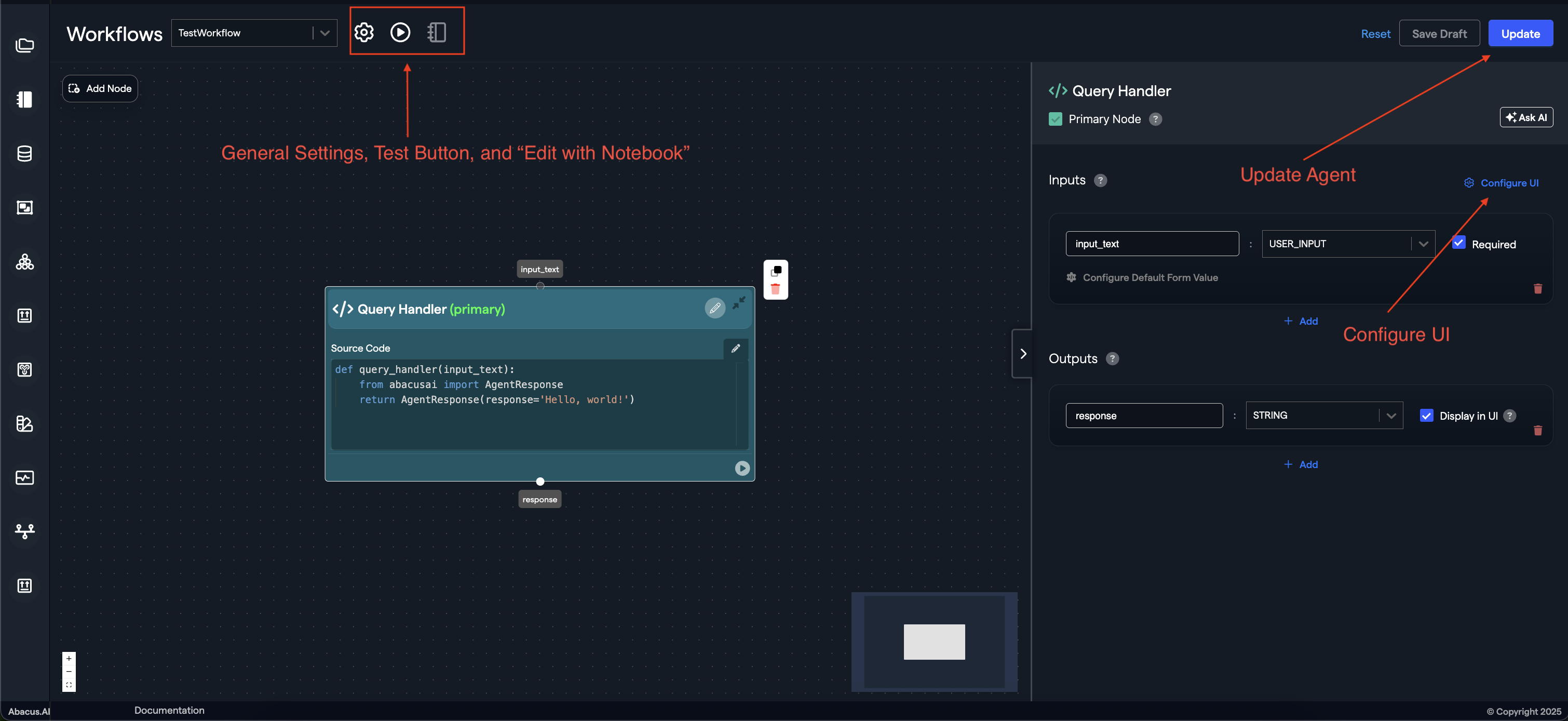Click the Test workflow play button
Image resolution: width=1568 pixels, height=721 pixels.
(x=400, y=32)
